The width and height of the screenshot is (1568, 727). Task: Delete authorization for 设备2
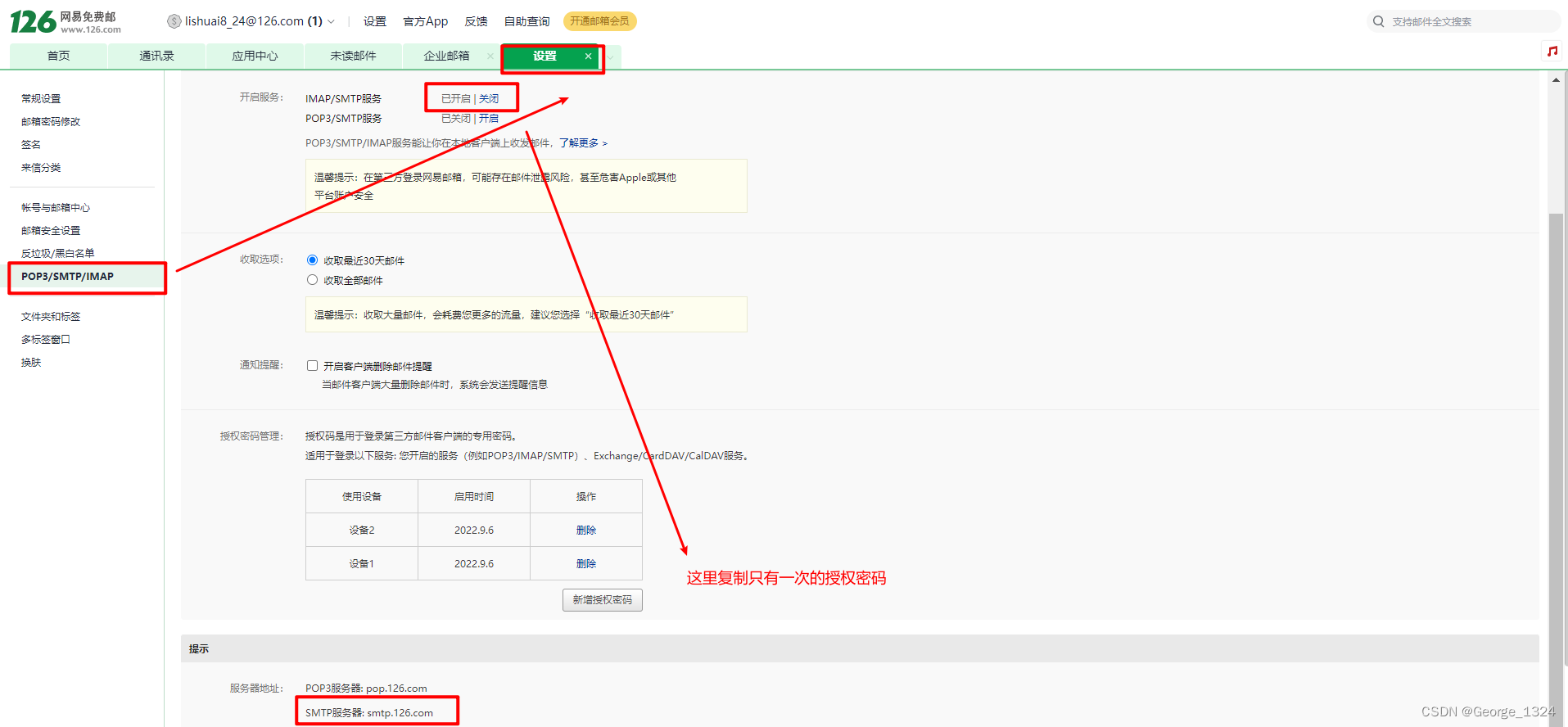(586, 530)
